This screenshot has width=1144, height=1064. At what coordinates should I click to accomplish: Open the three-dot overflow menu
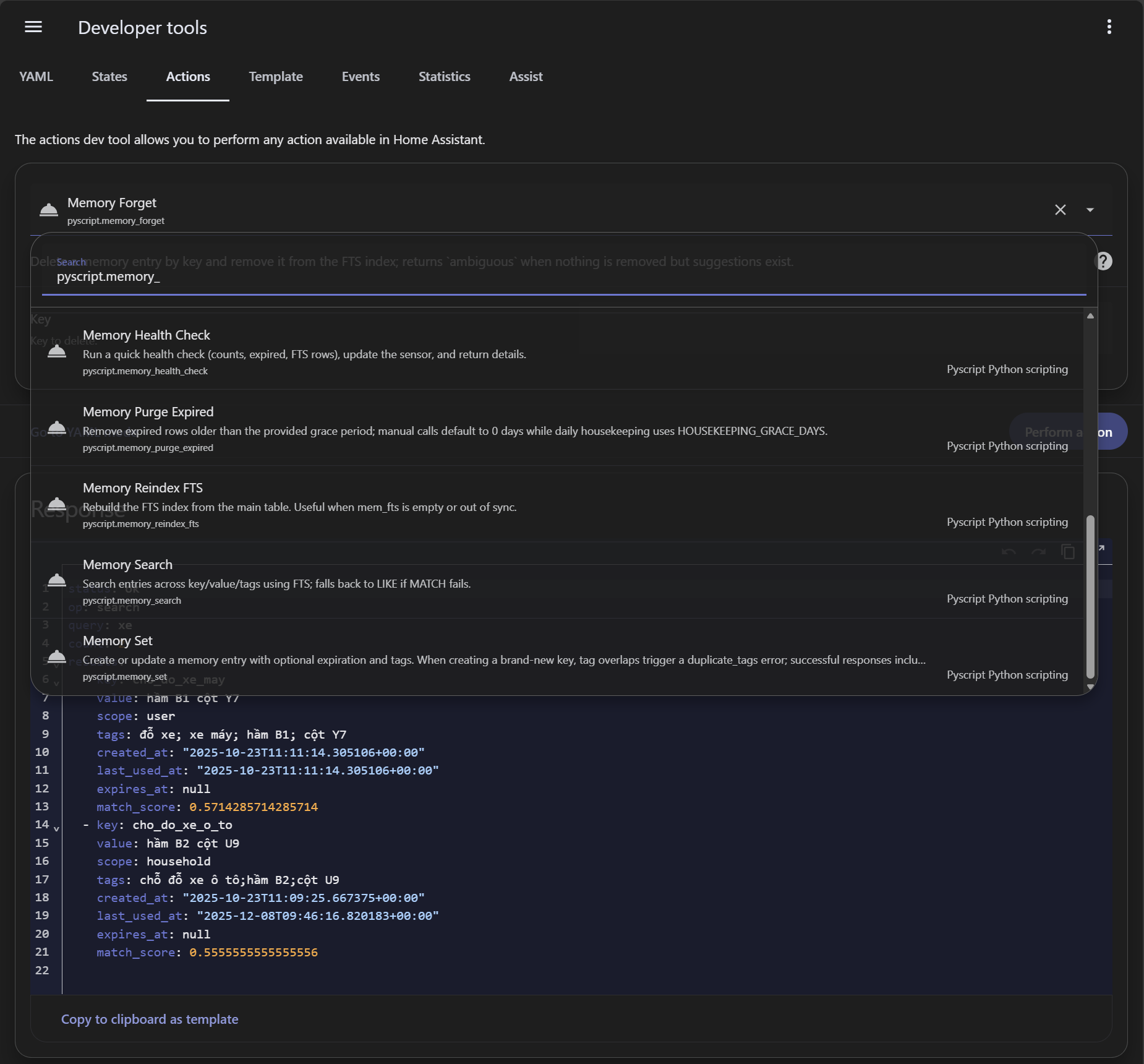pos(1109,27)
